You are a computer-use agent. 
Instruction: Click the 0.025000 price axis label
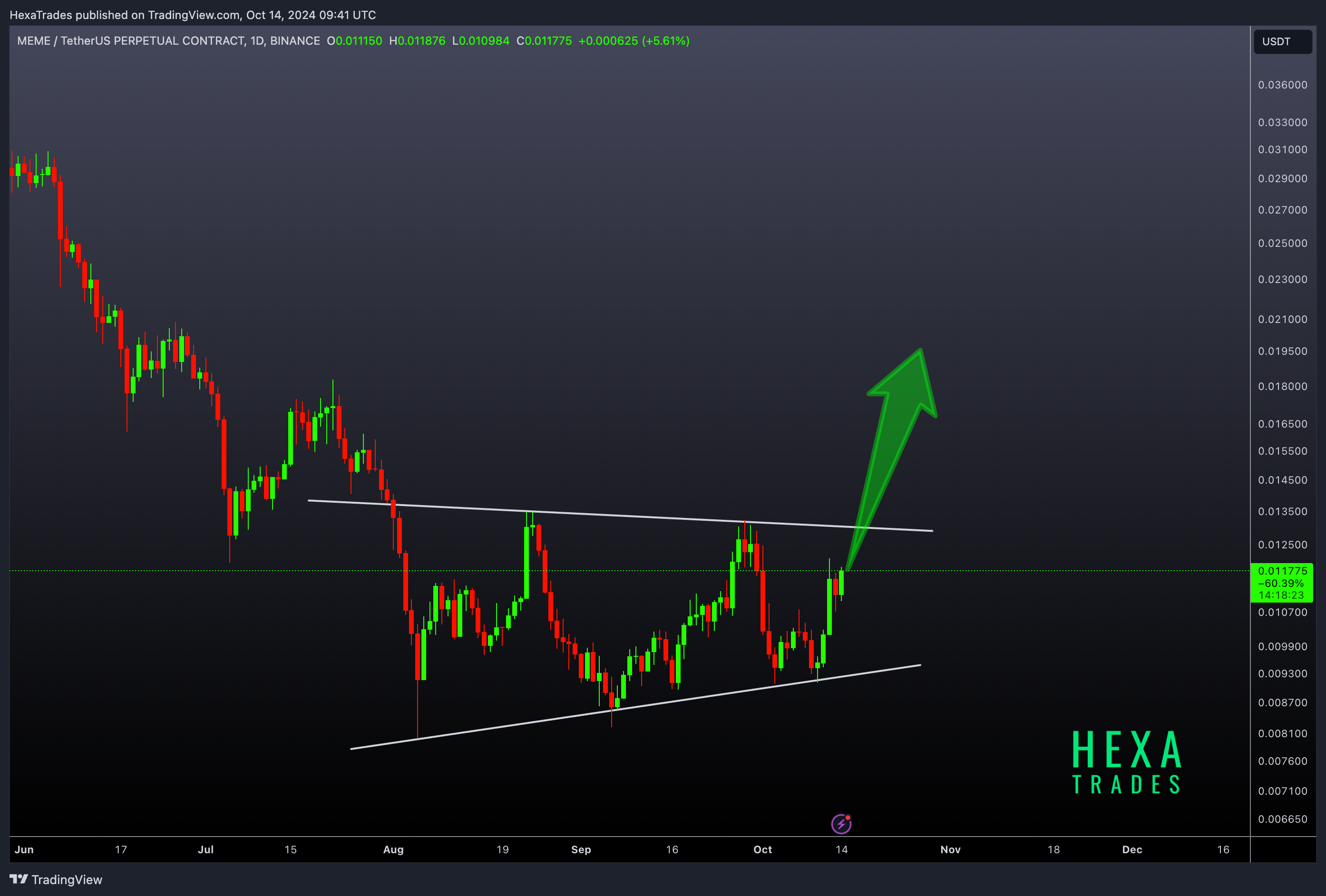click(x=1283, y=243)
